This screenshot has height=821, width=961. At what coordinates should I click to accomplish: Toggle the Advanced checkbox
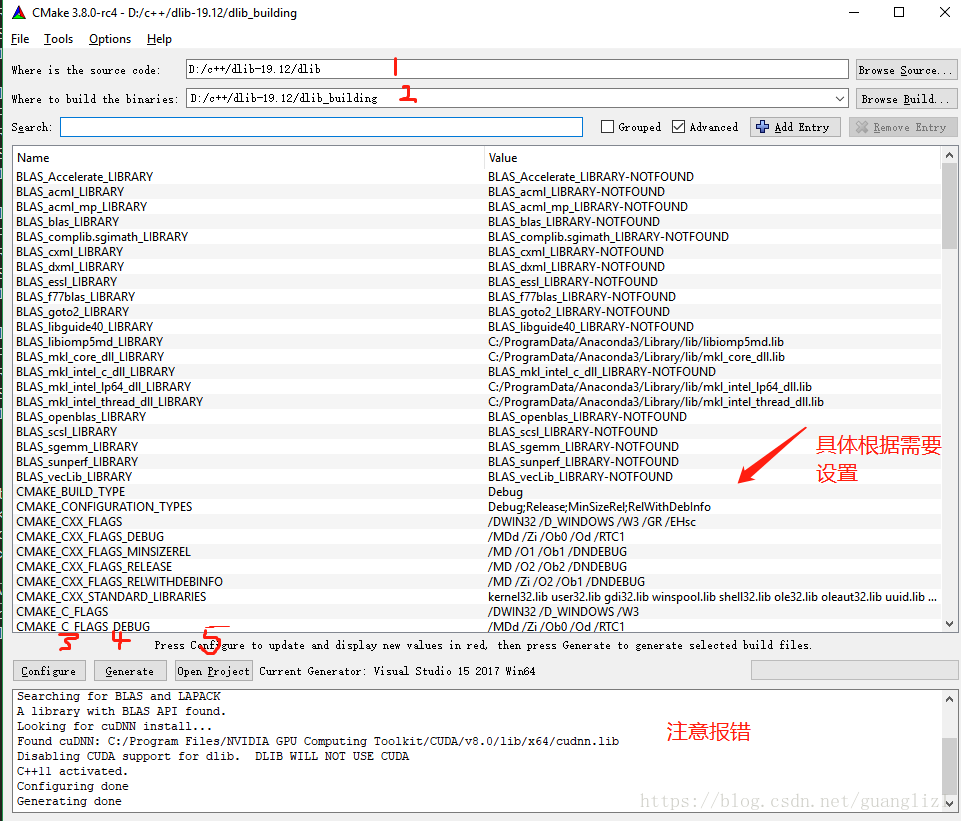click(x=678, y=127)
